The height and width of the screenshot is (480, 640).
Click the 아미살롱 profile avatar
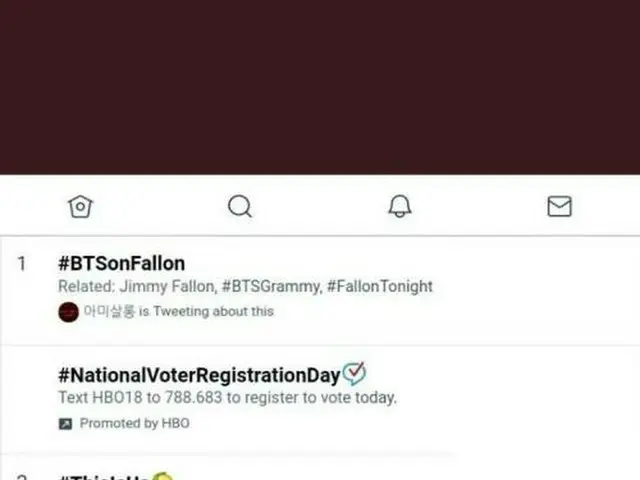68,311
